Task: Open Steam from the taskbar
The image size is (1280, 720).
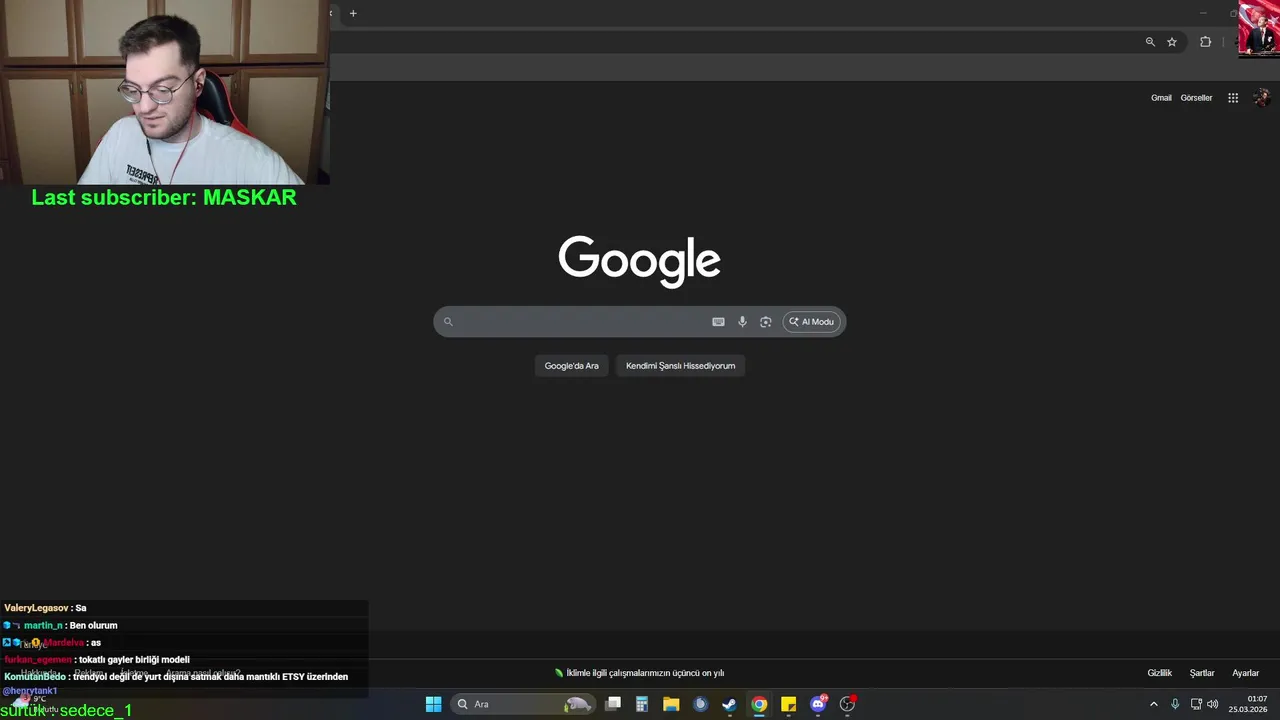Action: (729, 704)
